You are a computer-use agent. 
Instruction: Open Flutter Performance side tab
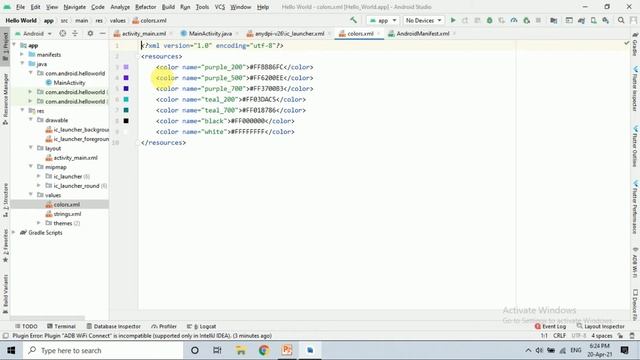[x=635, y=207]
